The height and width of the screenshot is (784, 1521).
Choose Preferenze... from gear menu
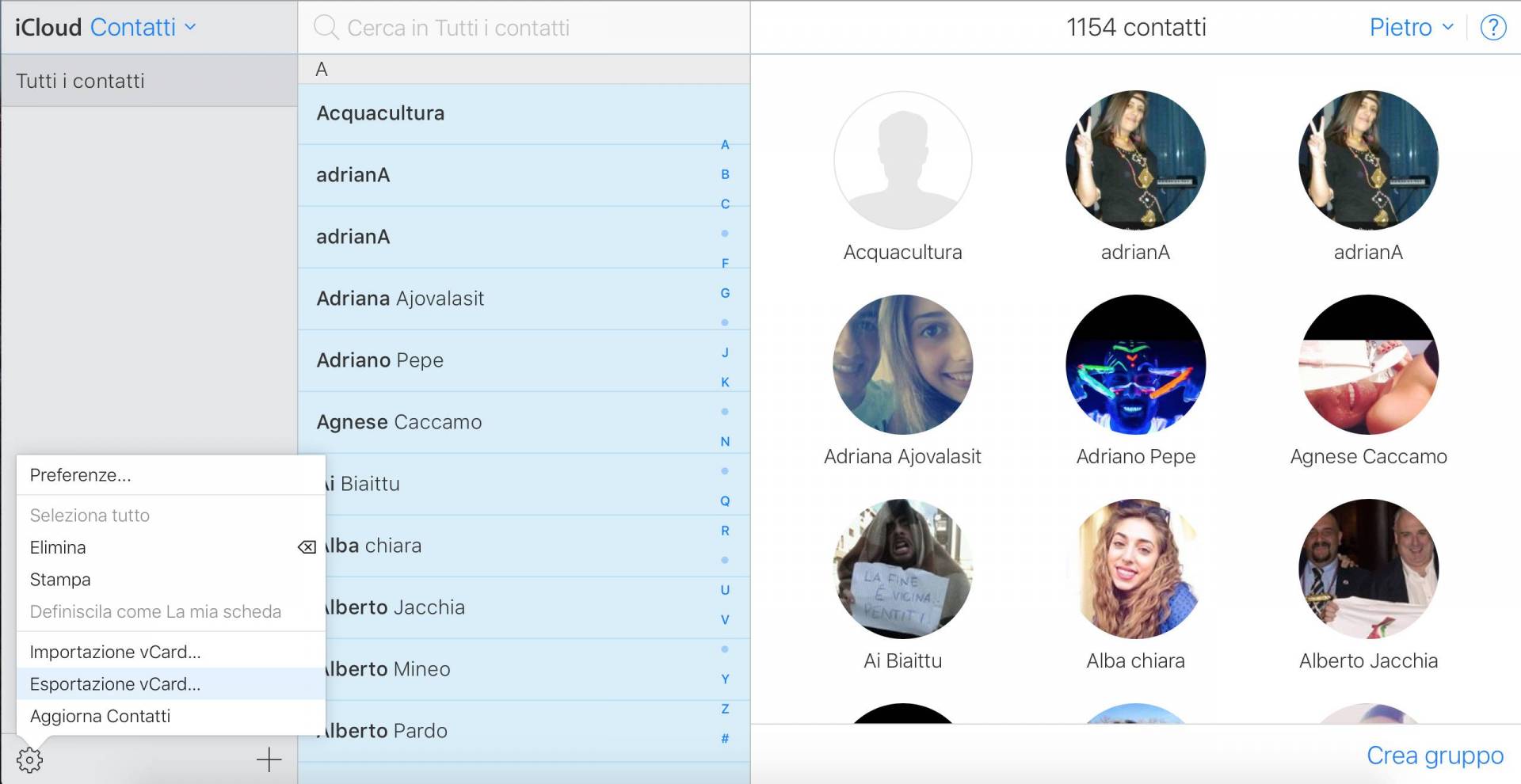(x=171, y=475)
